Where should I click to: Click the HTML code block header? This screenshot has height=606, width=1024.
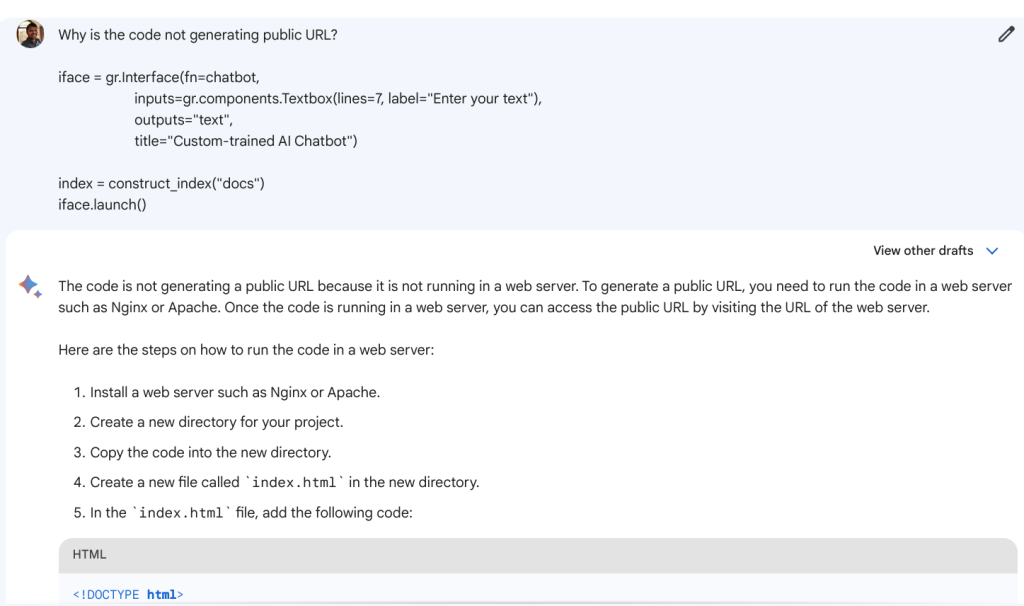tap(538, 554)
